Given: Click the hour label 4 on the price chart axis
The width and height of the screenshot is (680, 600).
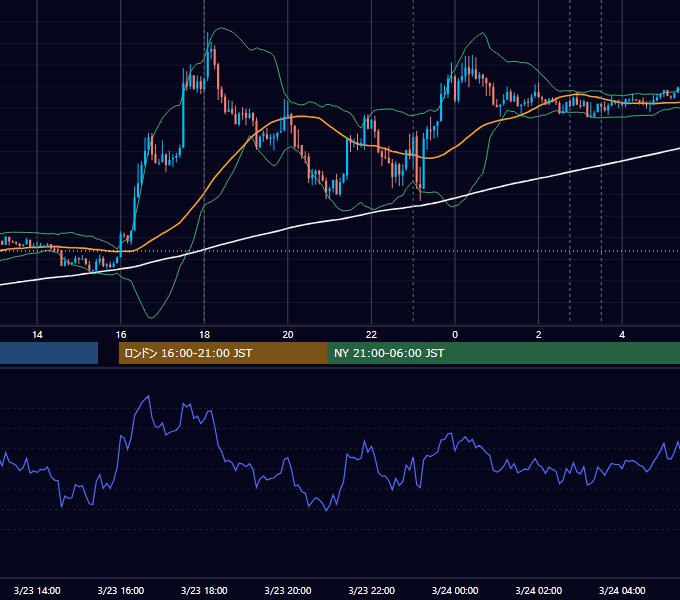Looking at the screenshot, I should pyautogui.click(x=622, y=335).
